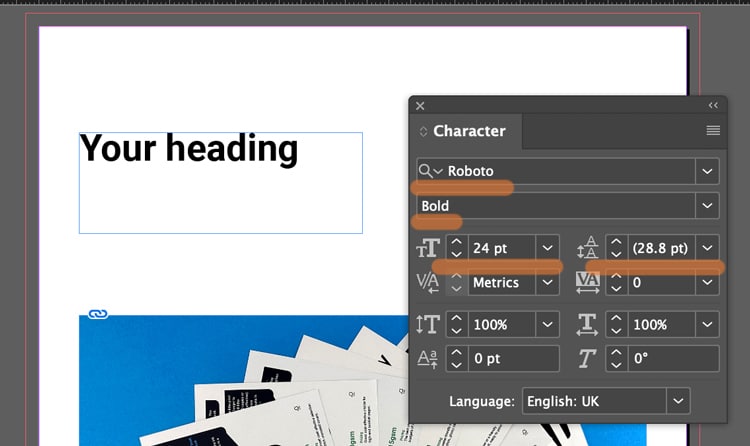Collapse the panel using the double-arrow icon

point(713,105)
